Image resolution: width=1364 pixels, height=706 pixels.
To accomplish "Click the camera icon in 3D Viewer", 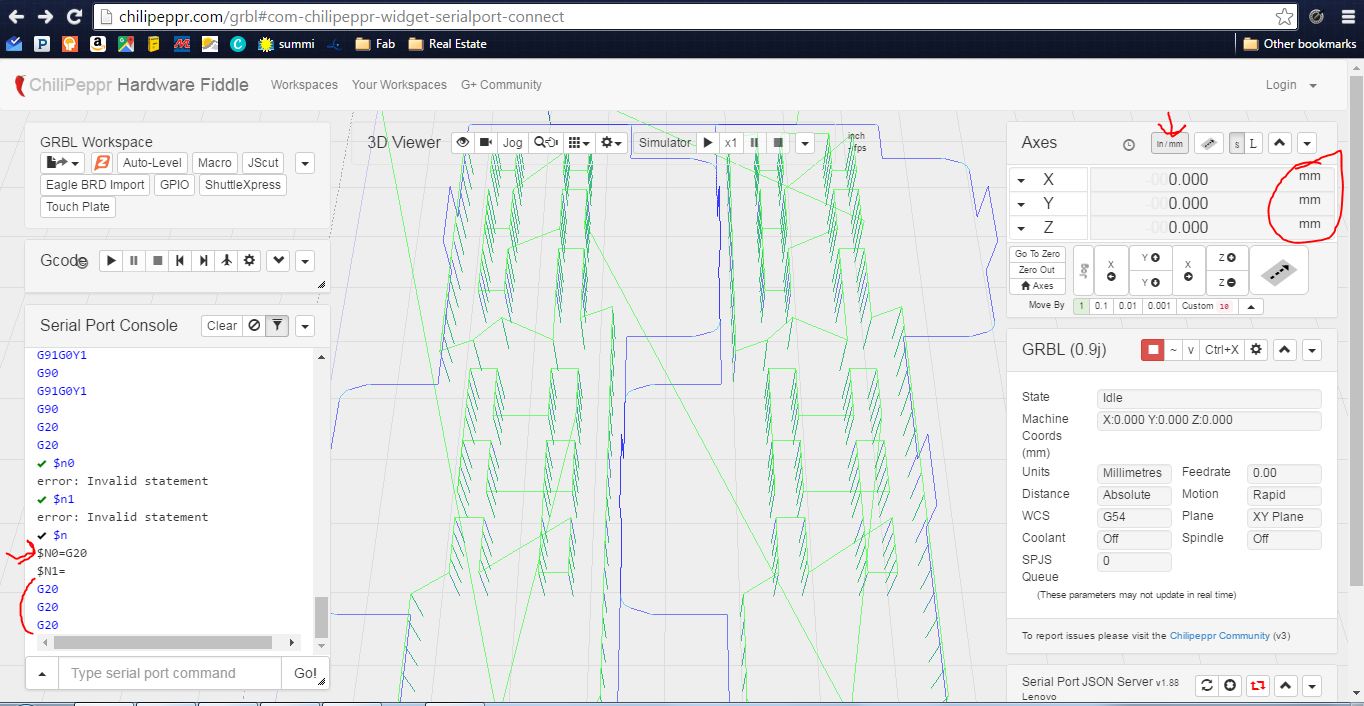I will click(x=485, y=143).
